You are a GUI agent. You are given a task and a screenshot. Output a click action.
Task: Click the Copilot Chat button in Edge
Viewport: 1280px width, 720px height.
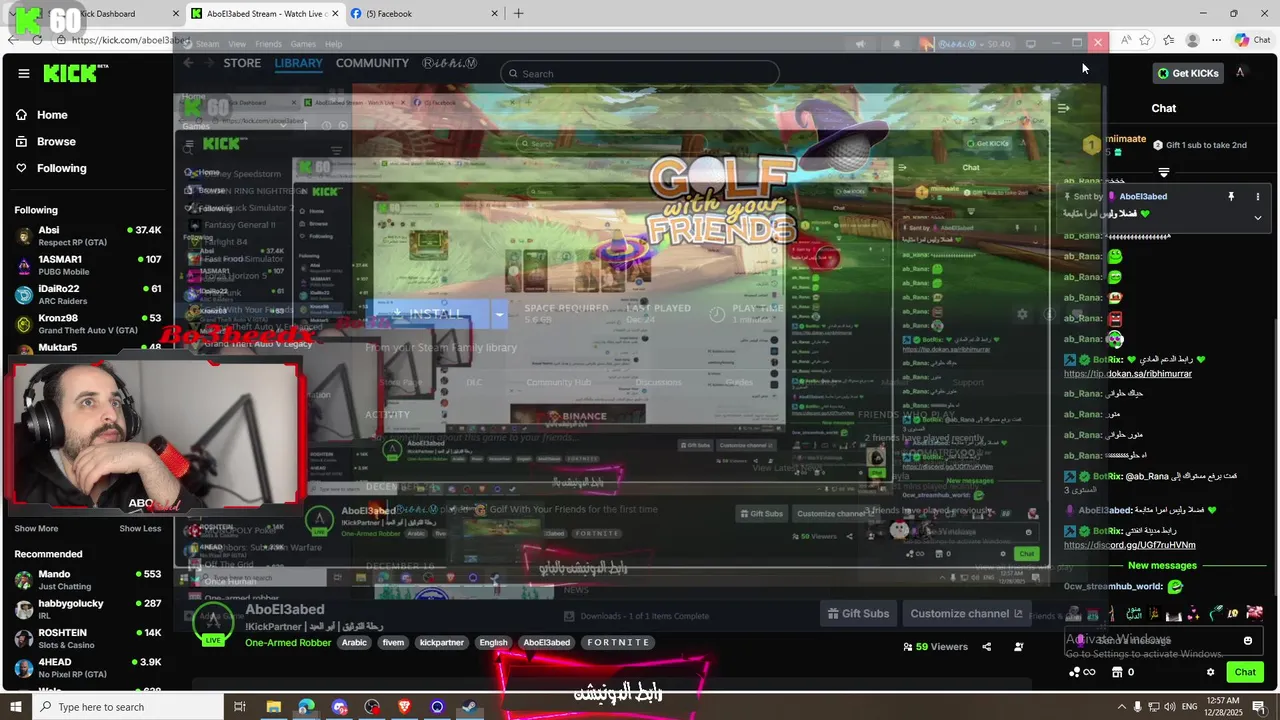pyautogui.click(x=1252, y=40)
